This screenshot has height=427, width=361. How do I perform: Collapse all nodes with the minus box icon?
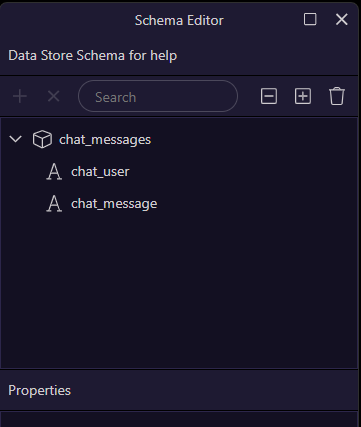(x=269, y=96)
